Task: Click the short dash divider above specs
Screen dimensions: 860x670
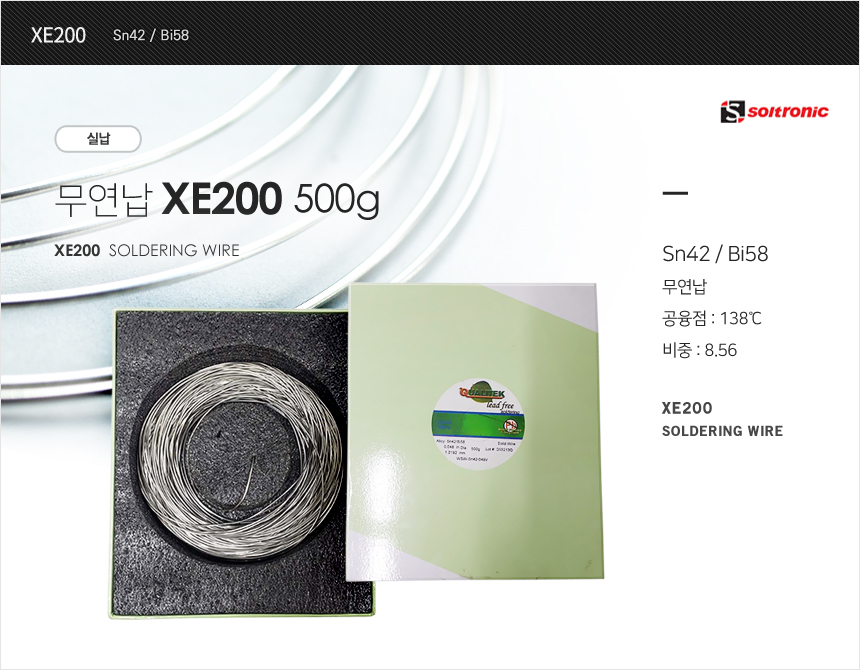Action: [x=675, y=193]
